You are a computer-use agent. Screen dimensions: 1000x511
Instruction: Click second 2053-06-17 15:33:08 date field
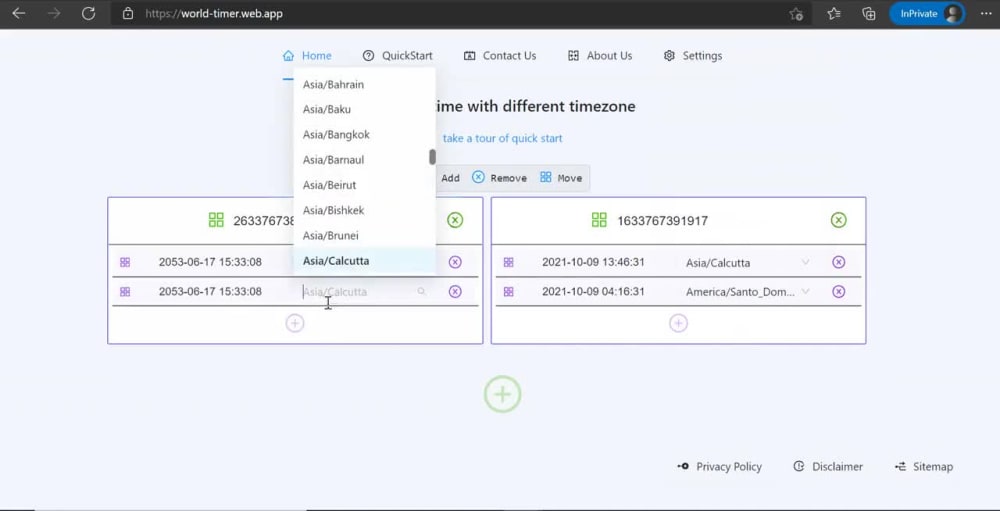tap(210, 292)
